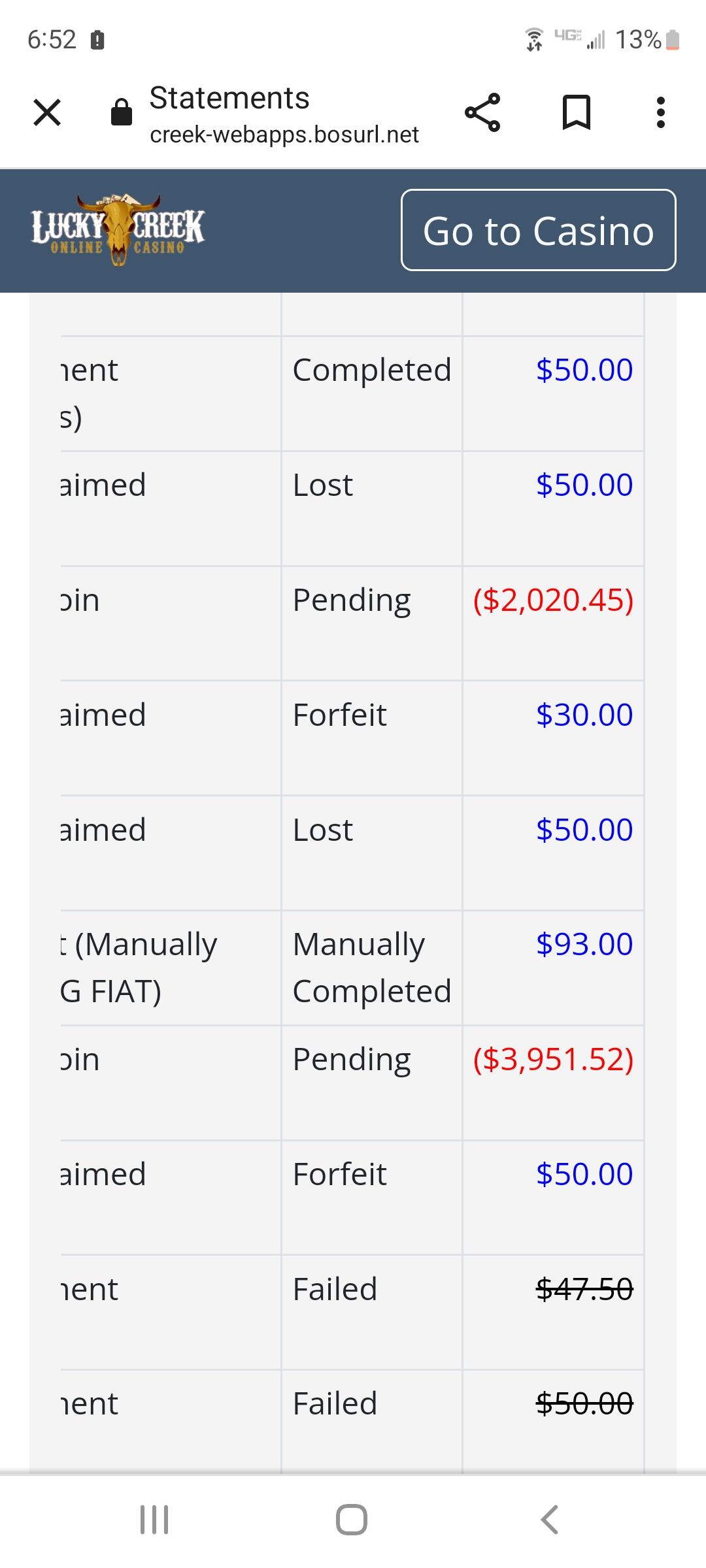
Task: Tap the $30.00 Forfeit amount
Action: point(584,715)
